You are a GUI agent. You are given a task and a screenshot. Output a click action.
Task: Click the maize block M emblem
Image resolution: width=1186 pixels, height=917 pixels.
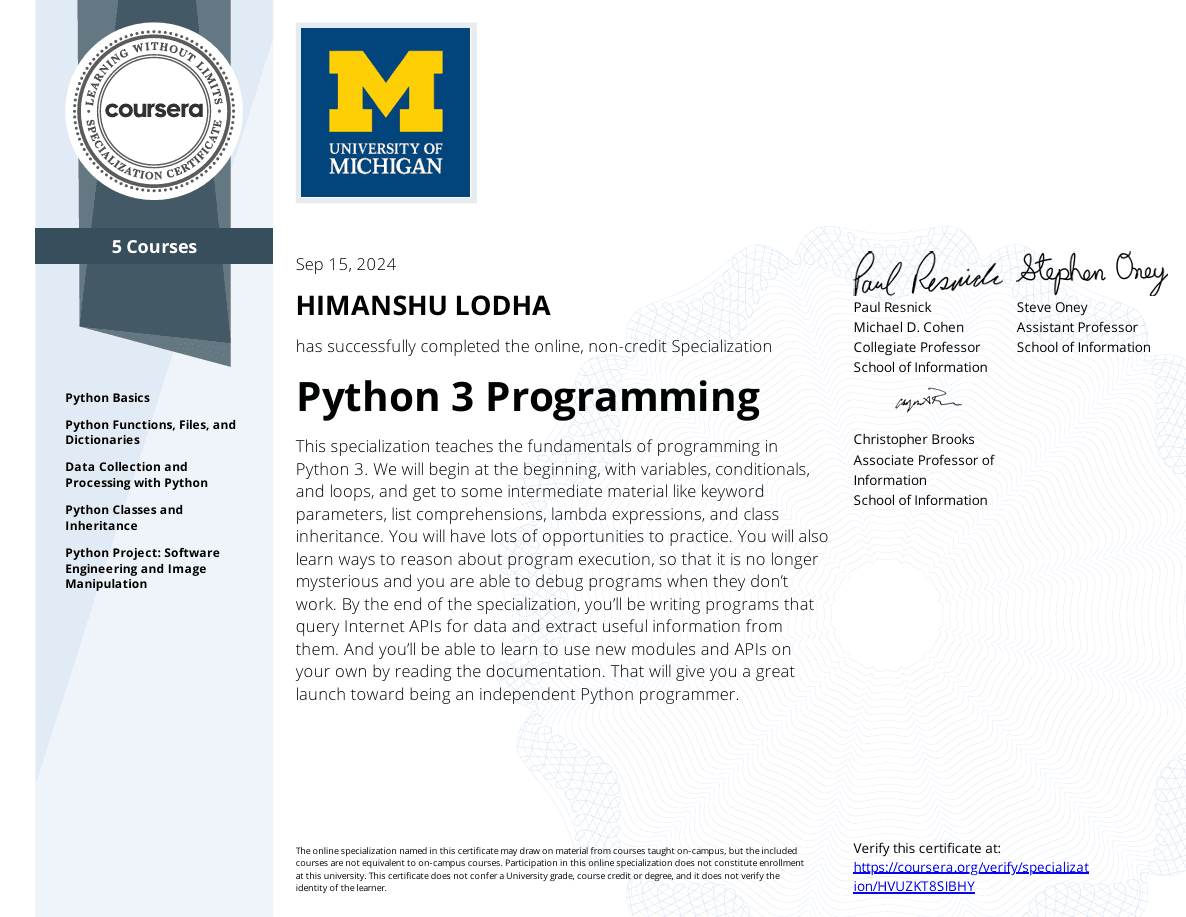click(x=385, y=90)
